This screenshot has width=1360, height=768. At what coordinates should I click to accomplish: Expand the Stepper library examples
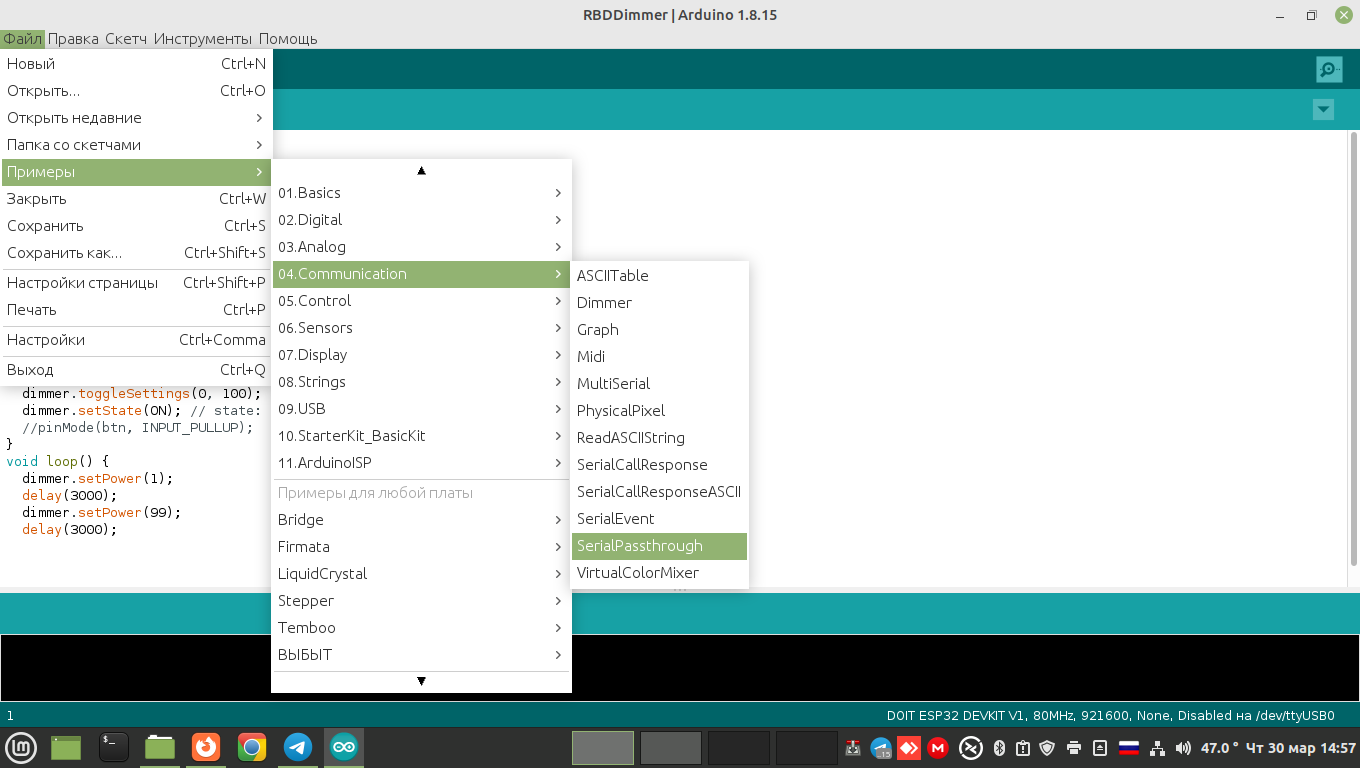[x=421, y=601]
